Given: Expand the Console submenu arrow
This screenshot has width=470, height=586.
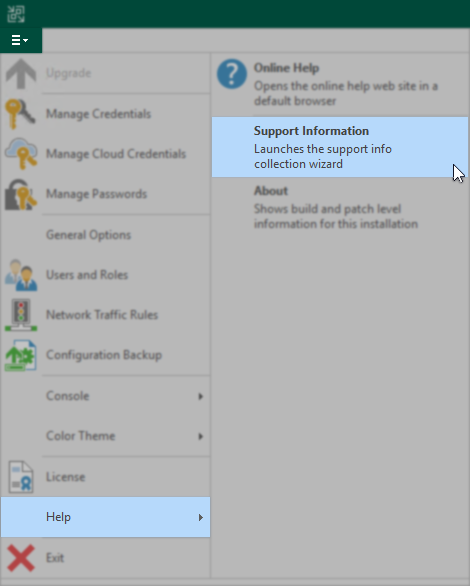Looking at the screenshot, I should pos(201,396).
